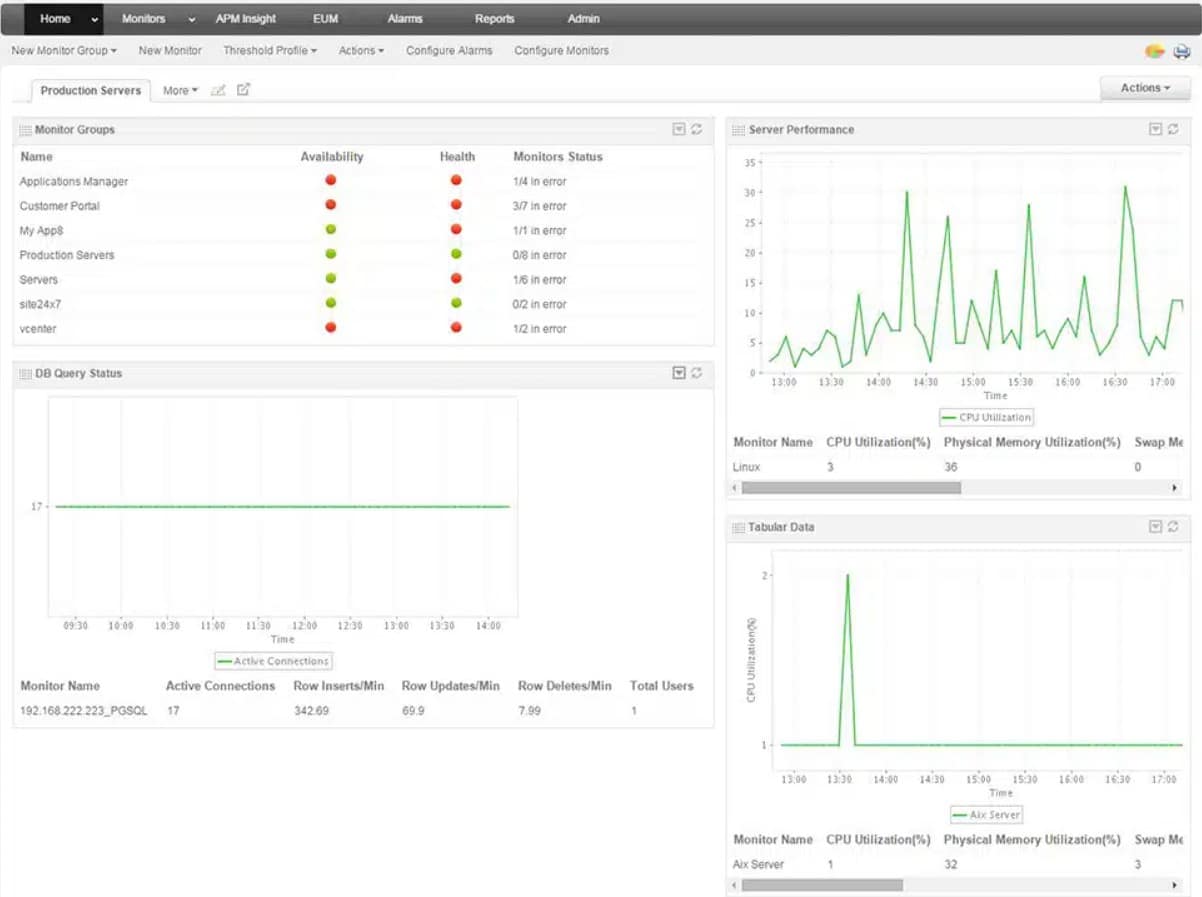The image size is (1202, 897).
Task: Switch to the Alarms tab
Action: click(x=405, y=19)
